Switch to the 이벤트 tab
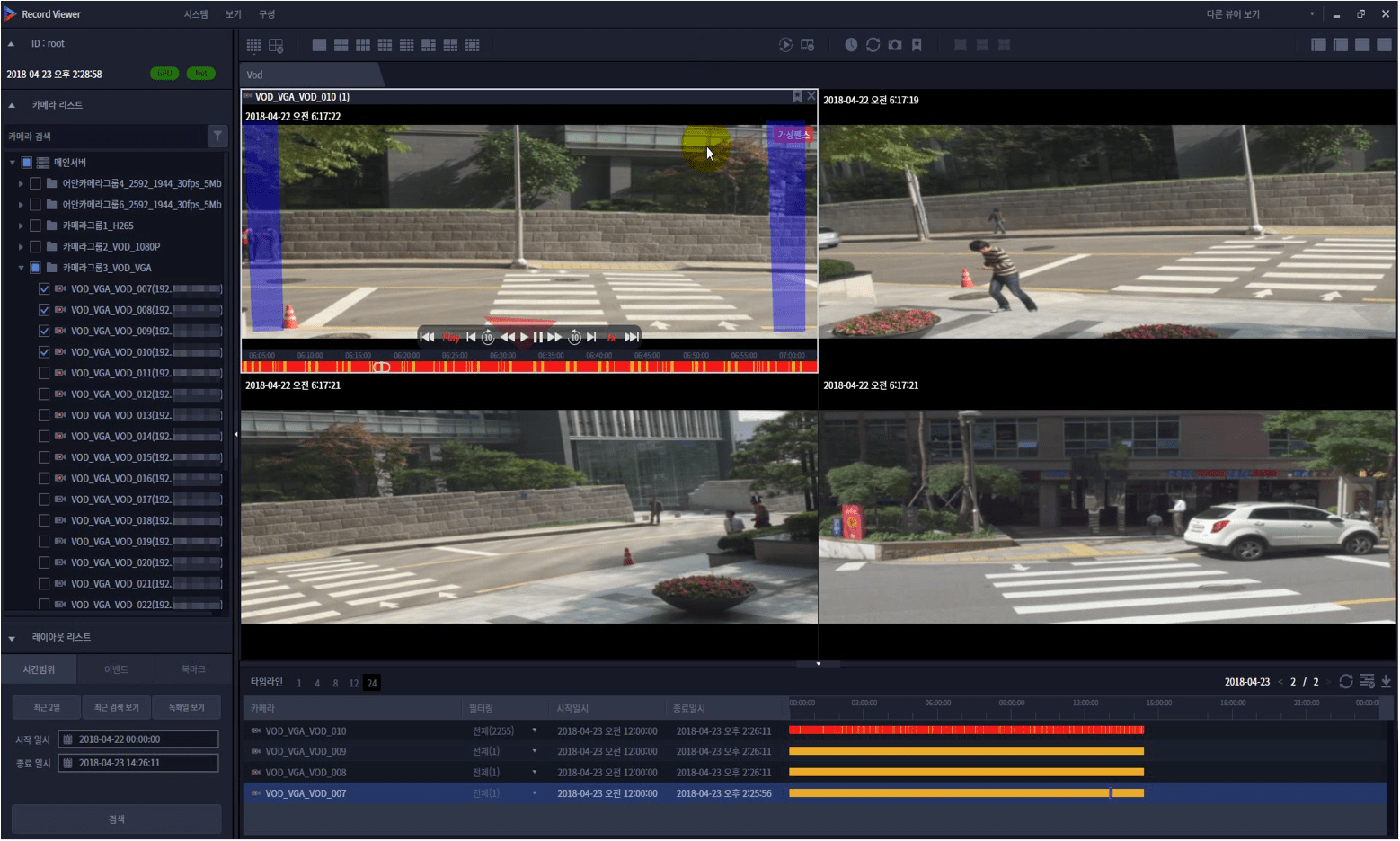Screen dimensions: 1400x841 tap(116, 669)
